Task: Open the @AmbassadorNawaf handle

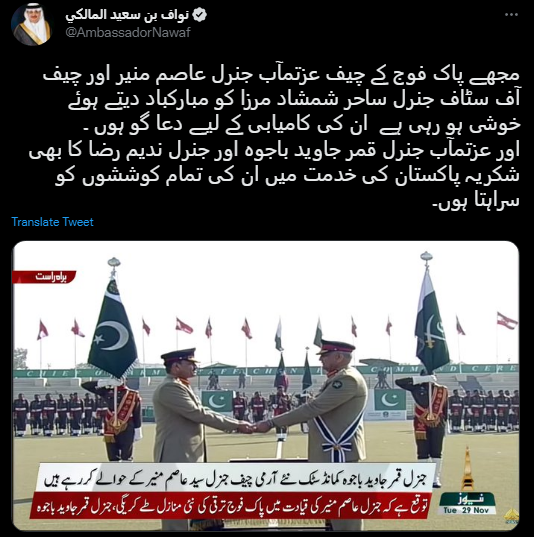Action: pos(128,33)
